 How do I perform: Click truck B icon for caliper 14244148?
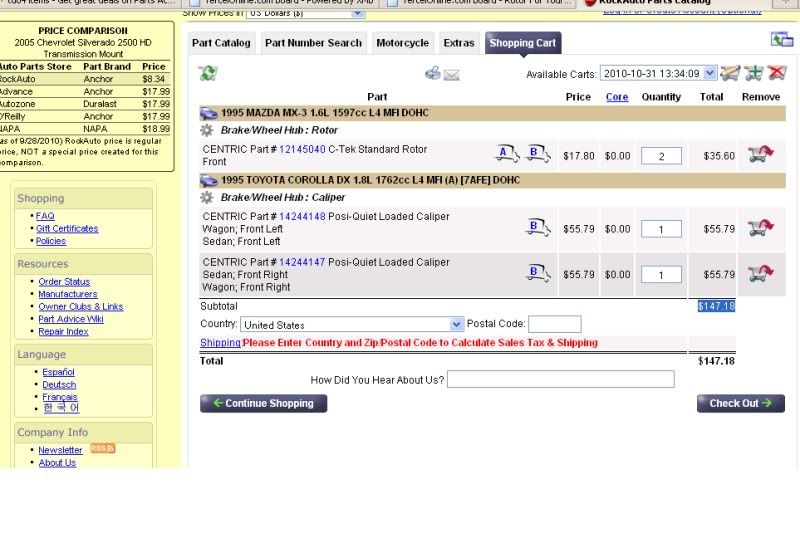point(538,228)
